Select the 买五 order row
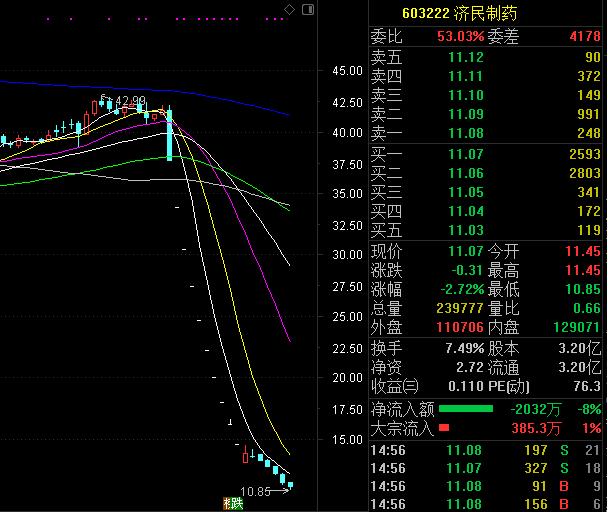 click(486, 231)
